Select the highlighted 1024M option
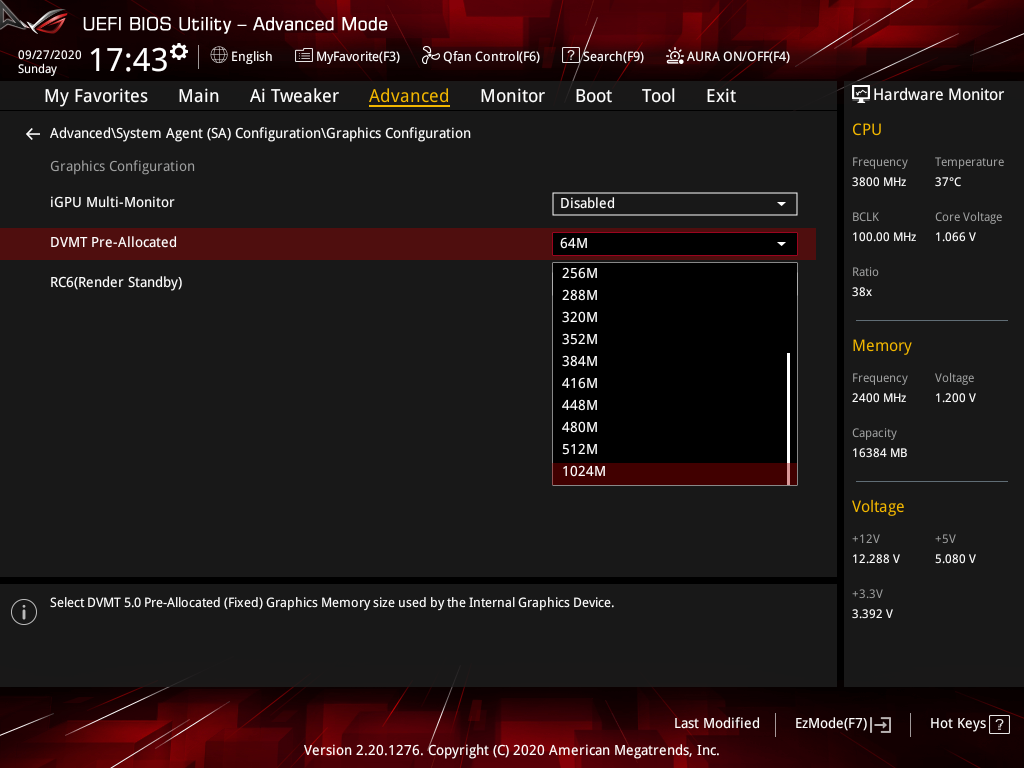Image resolution: width=1024 pixels, height=768 pixels. 670,472
